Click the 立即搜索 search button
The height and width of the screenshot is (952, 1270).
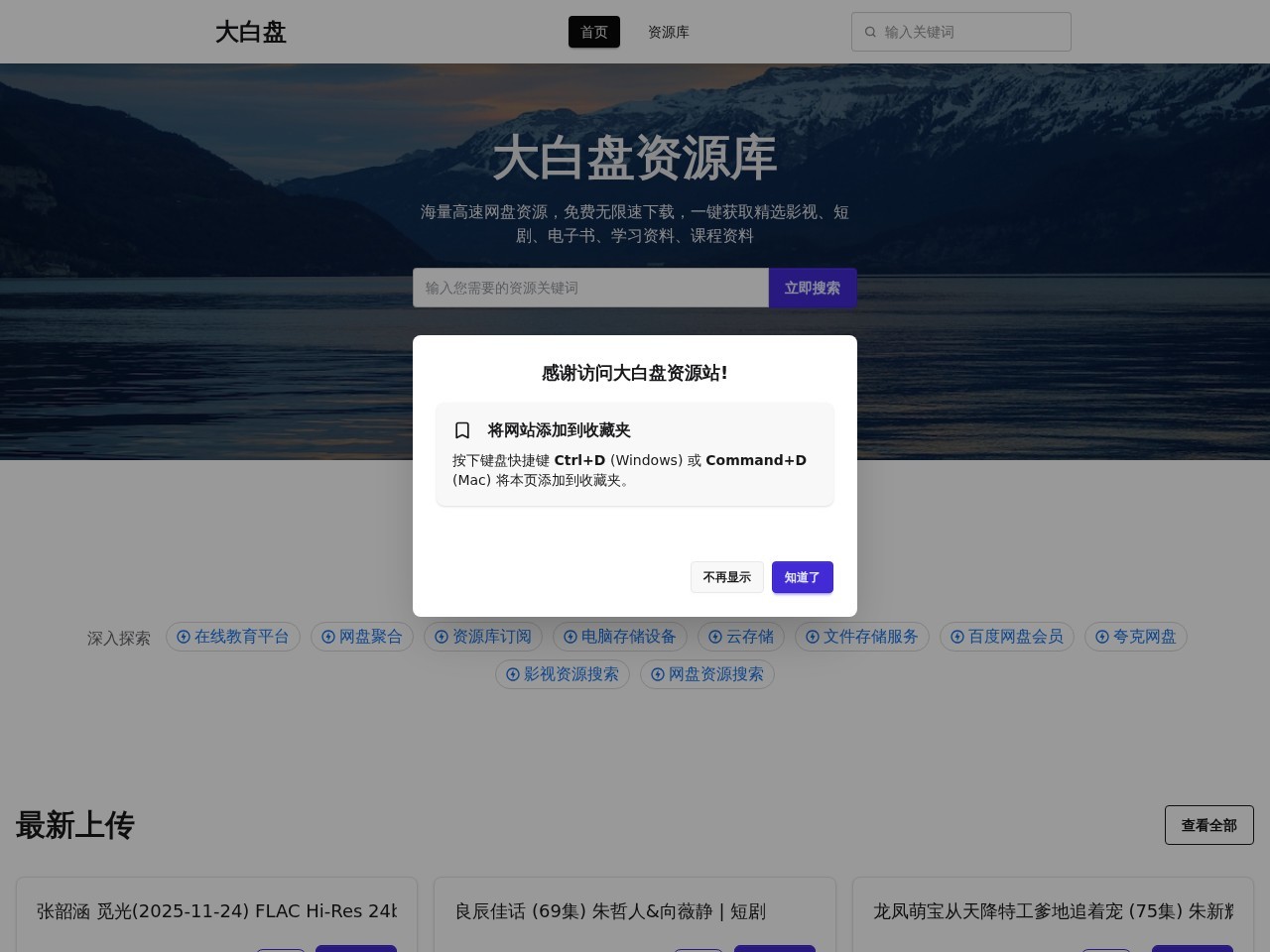click(812, 288)
